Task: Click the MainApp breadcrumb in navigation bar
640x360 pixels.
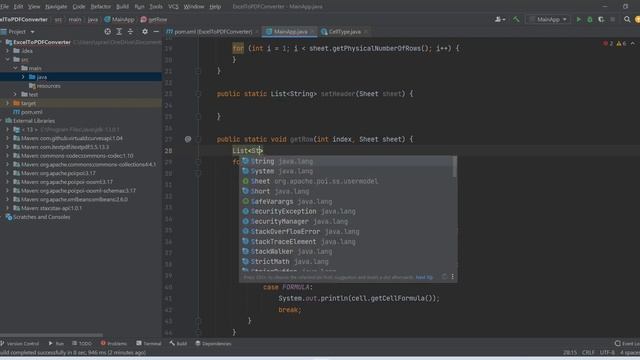Action: 119,19
